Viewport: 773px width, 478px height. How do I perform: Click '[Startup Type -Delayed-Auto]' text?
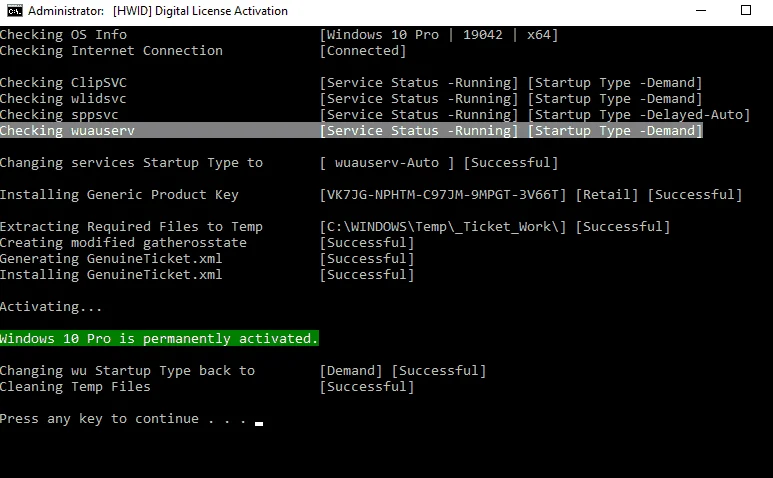click(639, 115)
